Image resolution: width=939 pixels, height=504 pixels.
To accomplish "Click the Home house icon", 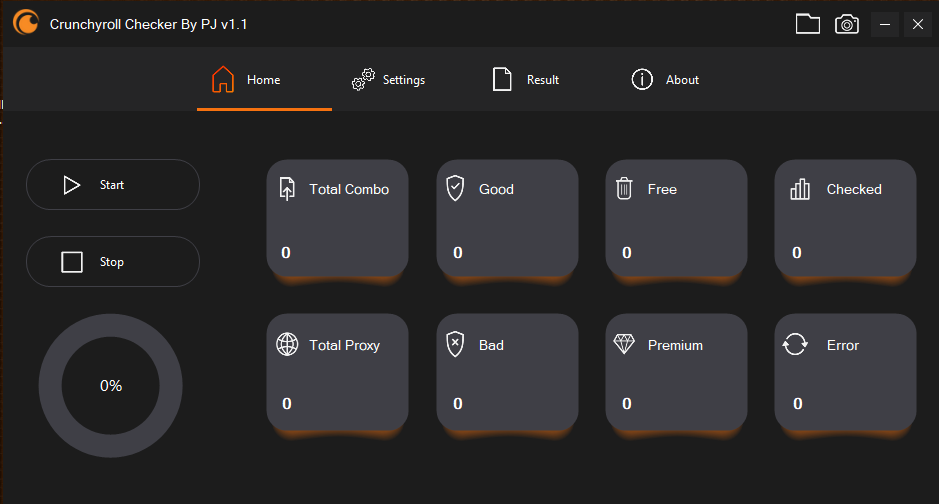I will [223, 80].
